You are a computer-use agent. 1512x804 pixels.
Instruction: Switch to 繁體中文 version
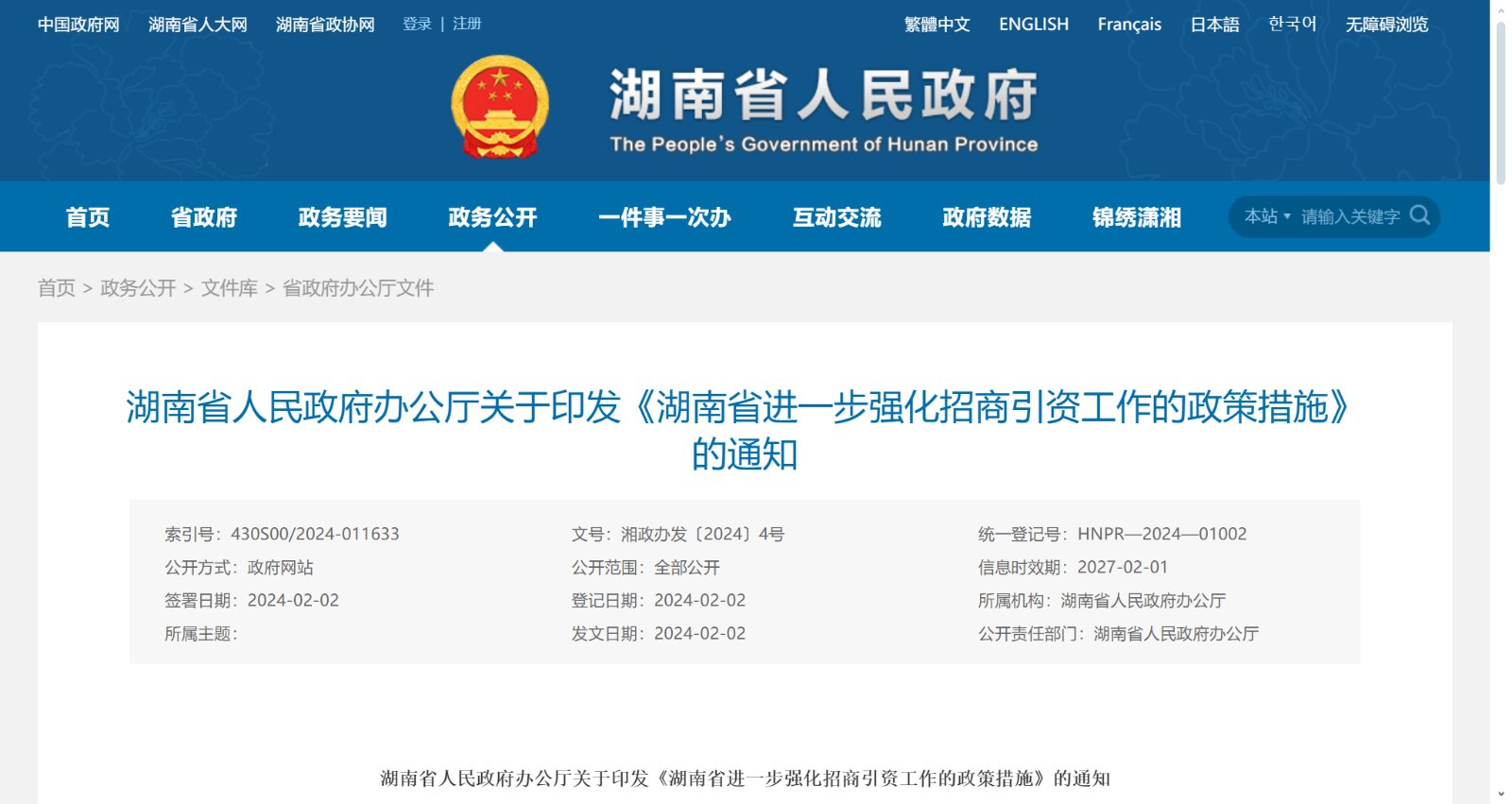point(937,25)
